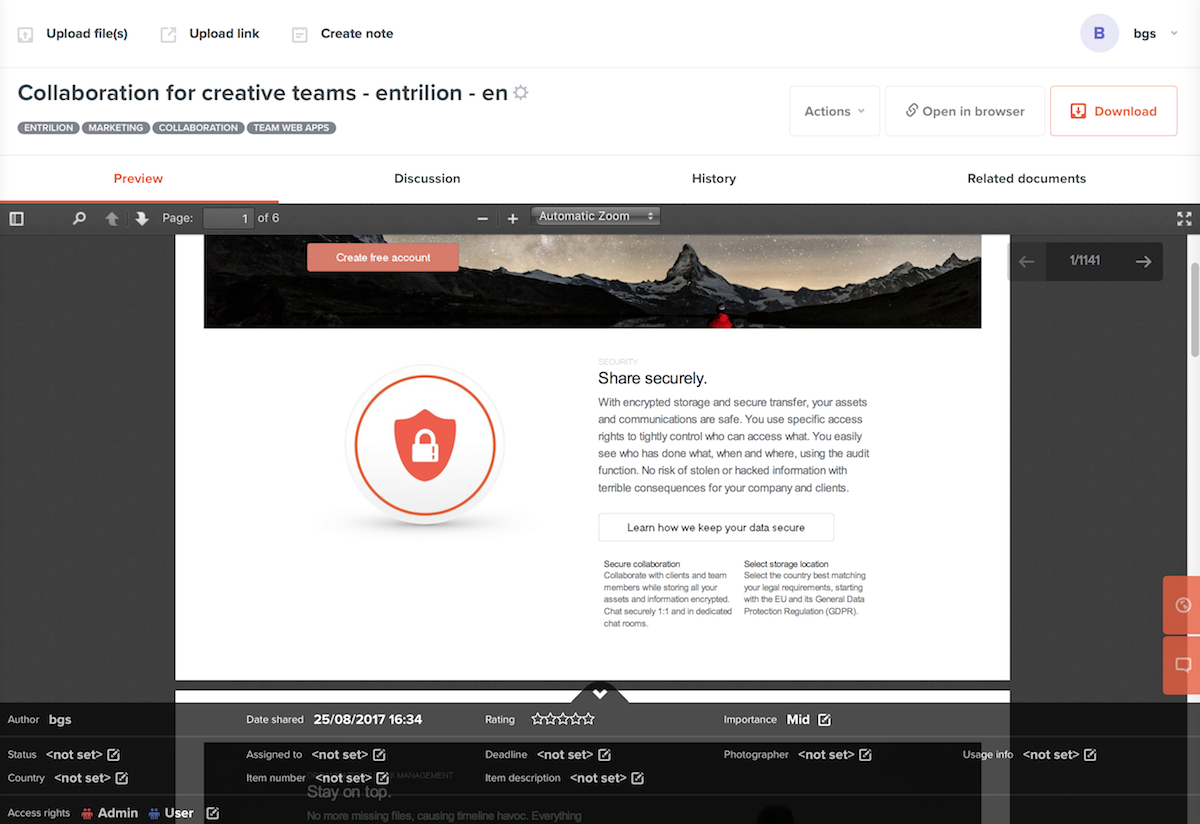Open the Related documents tab
Viewport: 1200px width, 824px height.
1027,179
